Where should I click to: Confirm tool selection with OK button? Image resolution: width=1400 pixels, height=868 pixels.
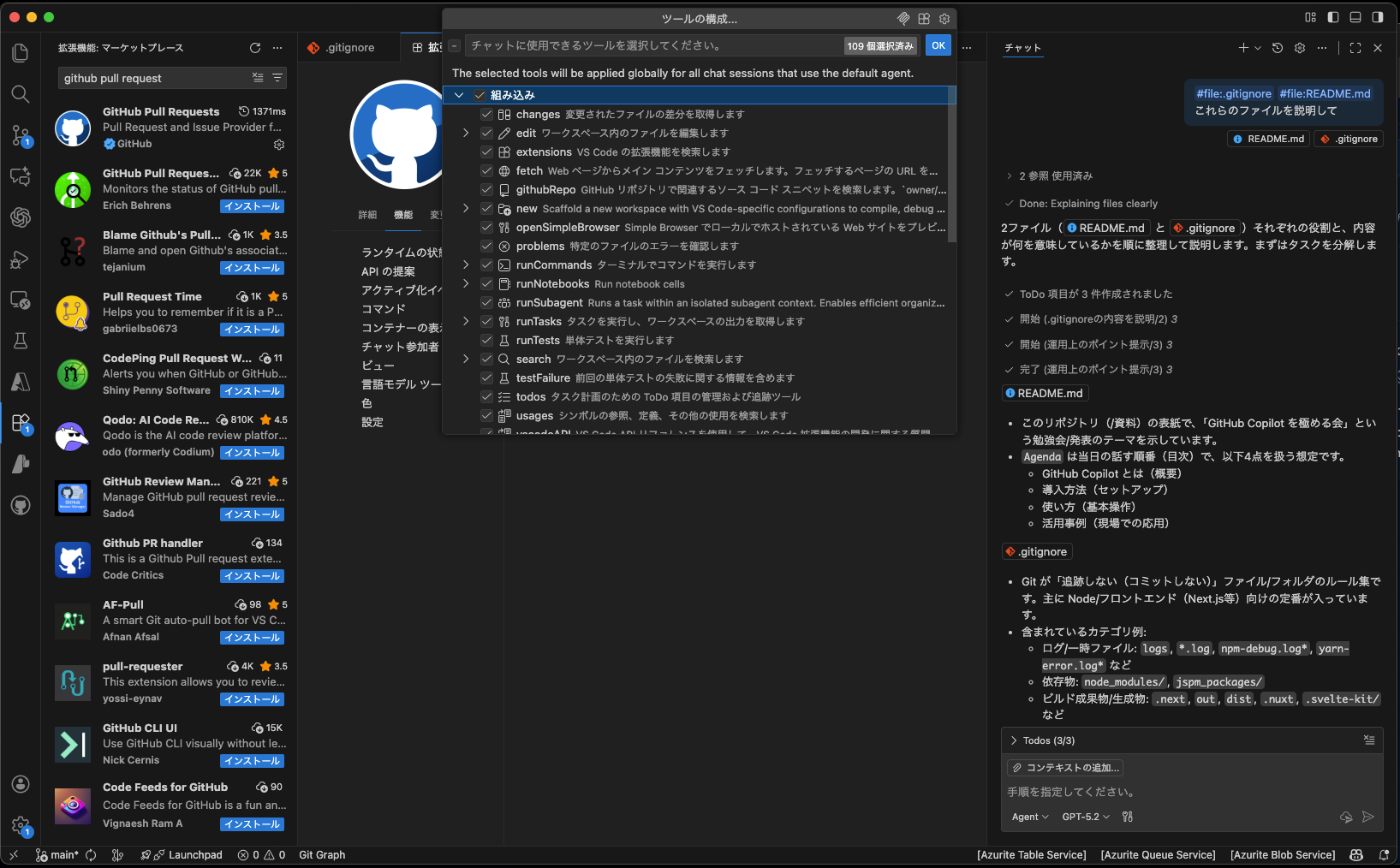point(938,46)
